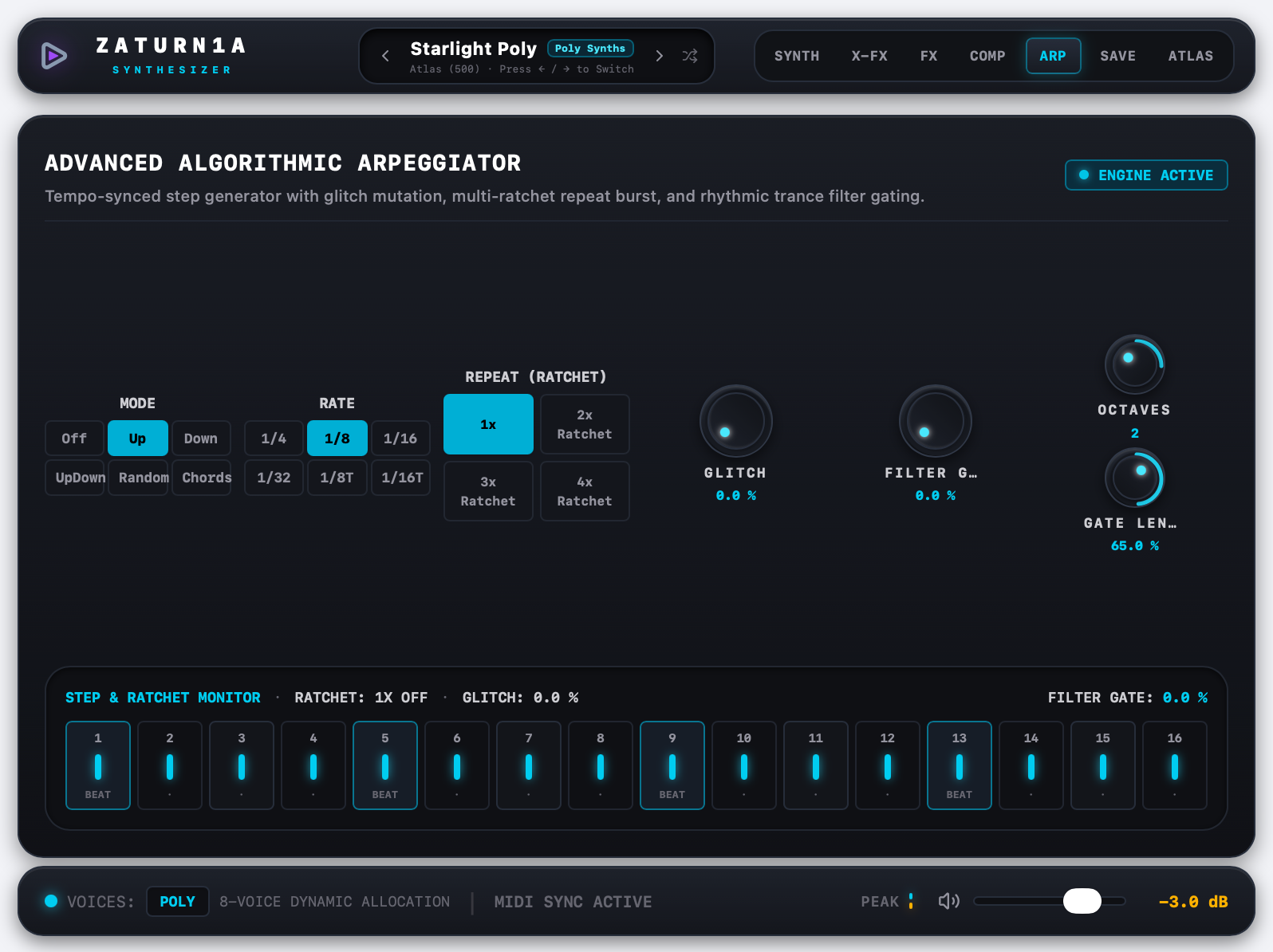The width and height of the screenshot is (1273, 952).
Task: Click the Glitch knob
Action: click(x=735, y=421)
